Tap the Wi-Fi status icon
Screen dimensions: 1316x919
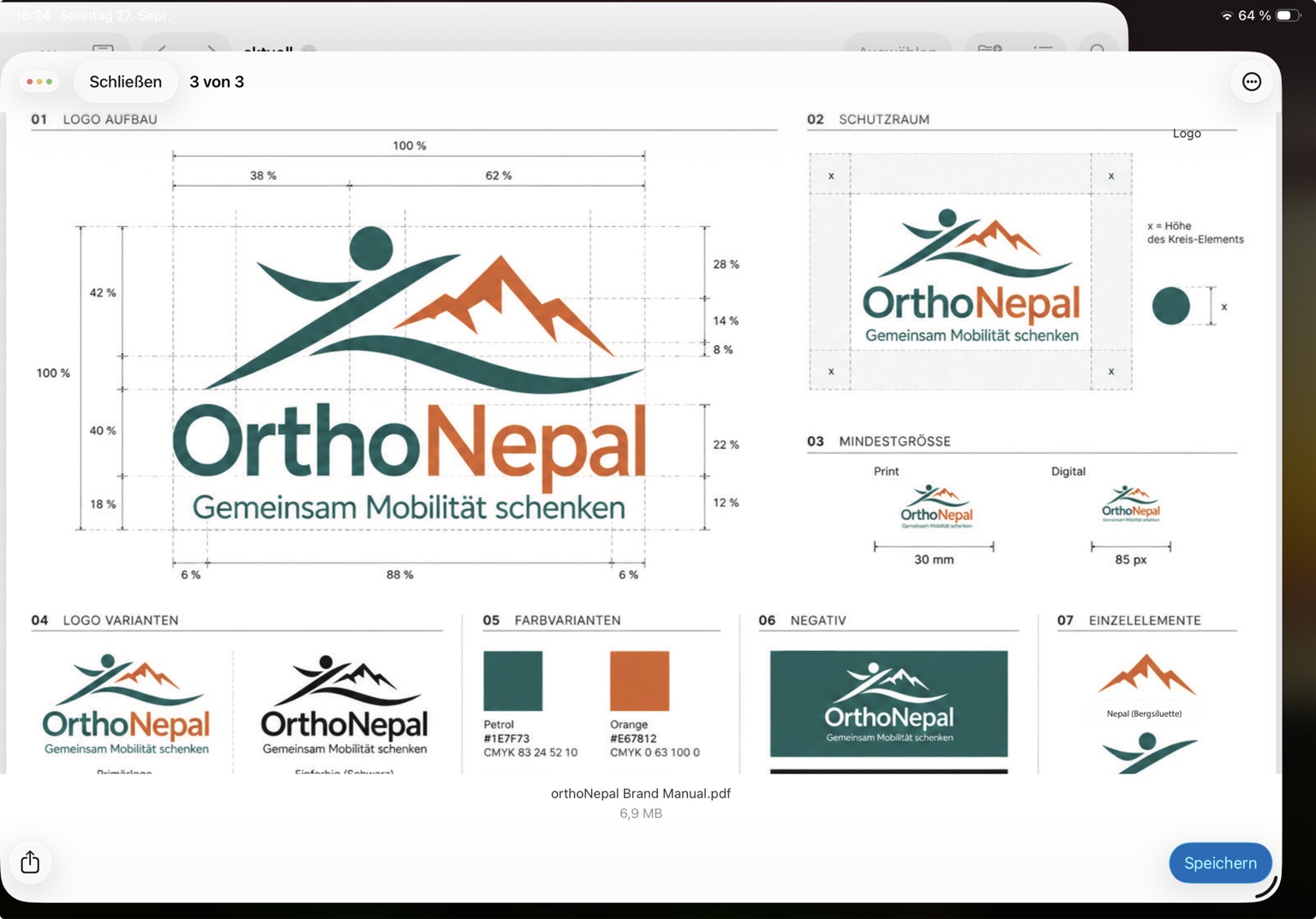1226,15
